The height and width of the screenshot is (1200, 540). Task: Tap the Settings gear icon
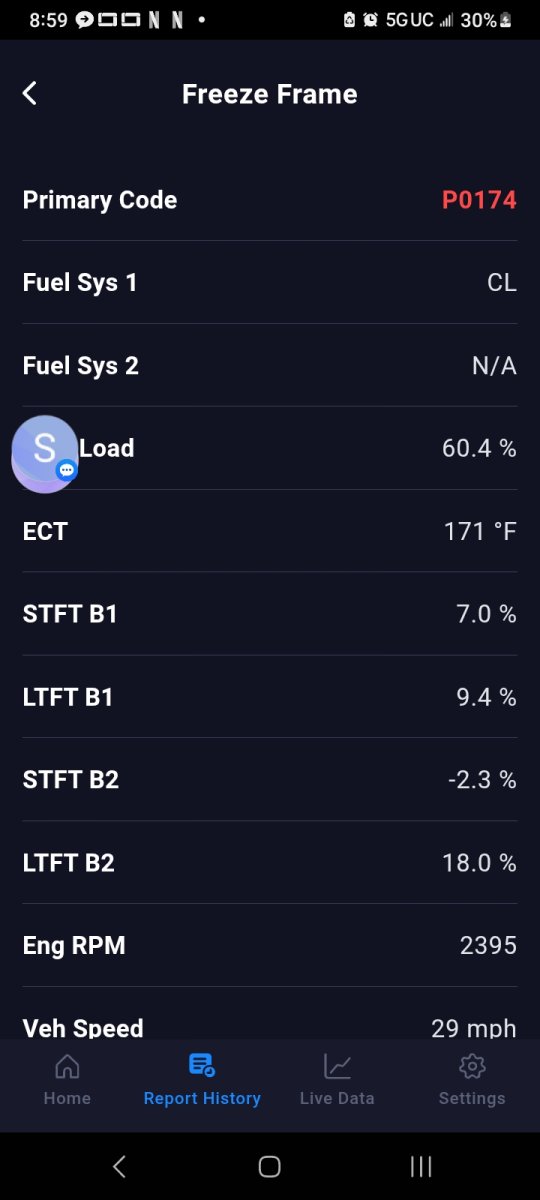(x=472, y=1066)
